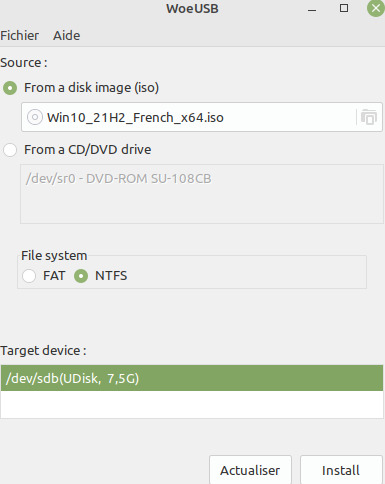Close WoeUSB with the green X button
The image size is (385, 484).
click(x=376, y=8)
